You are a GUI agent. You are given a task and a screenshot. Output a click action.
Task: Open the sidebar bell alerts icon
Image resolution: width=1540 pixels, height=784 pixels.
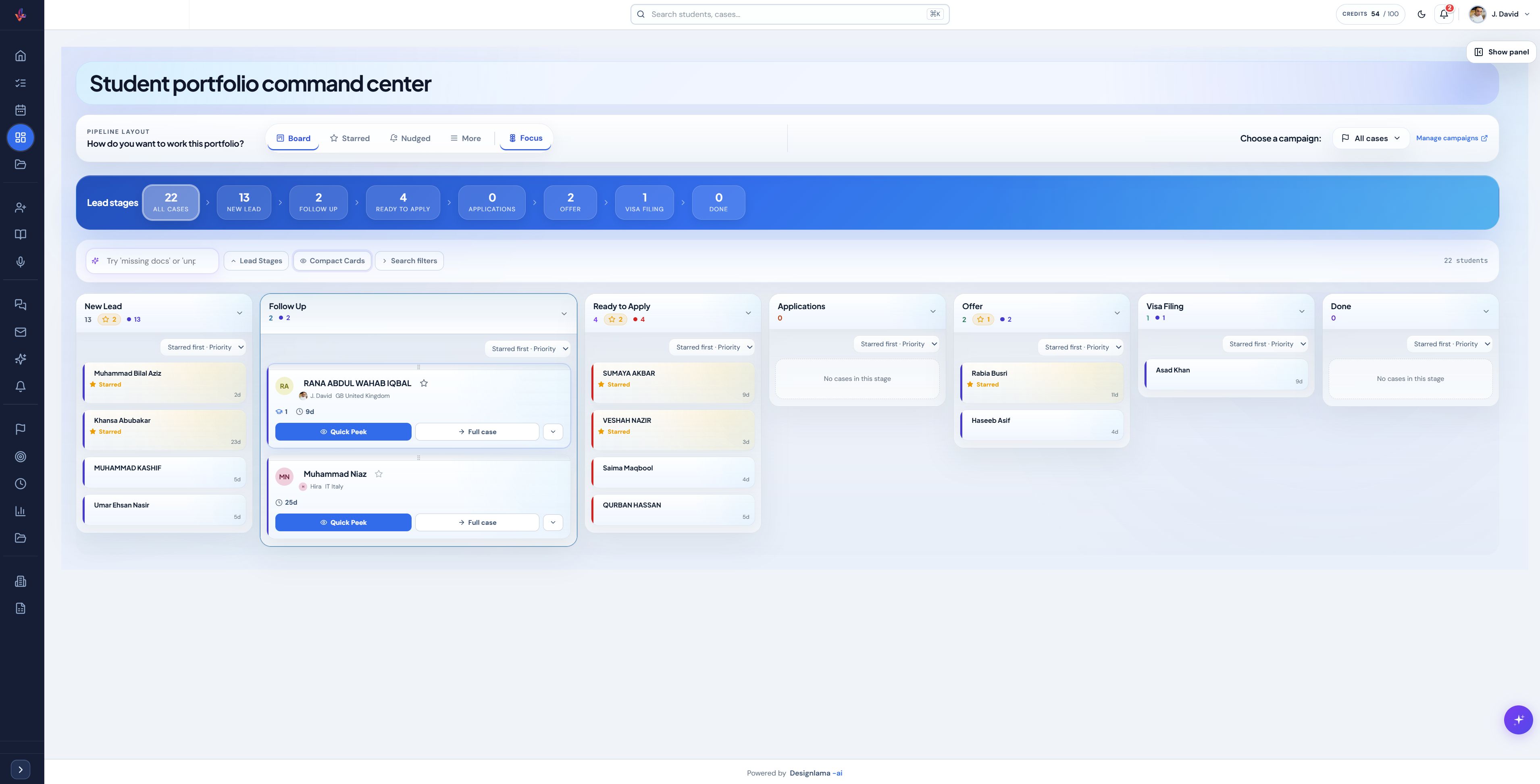tap(20, 386)
